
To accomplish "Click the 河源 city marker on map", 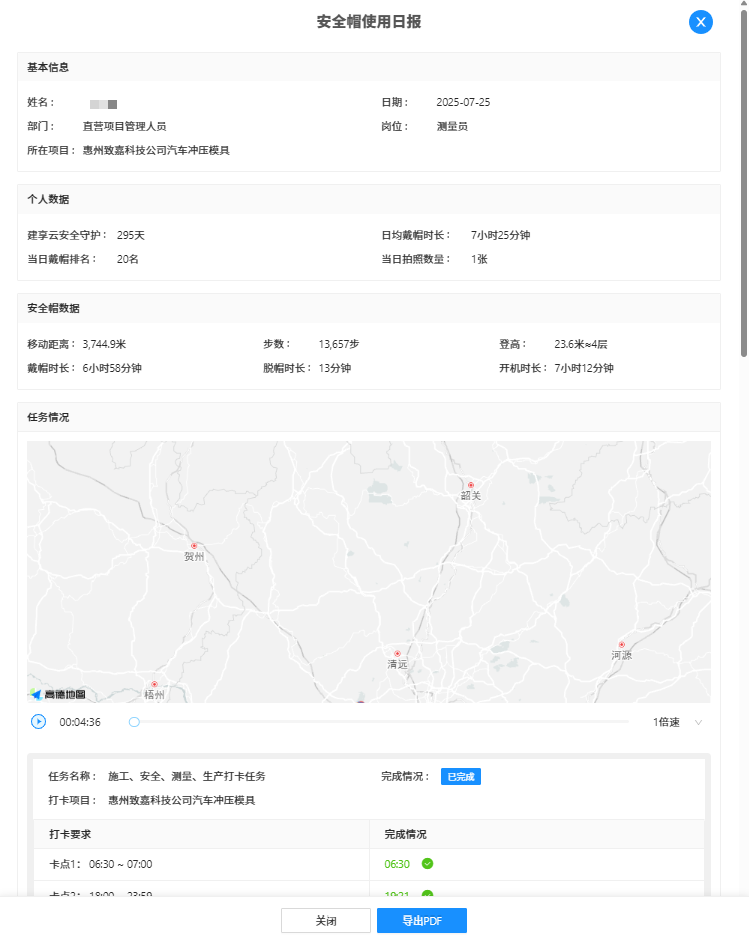I will [621, 644].
